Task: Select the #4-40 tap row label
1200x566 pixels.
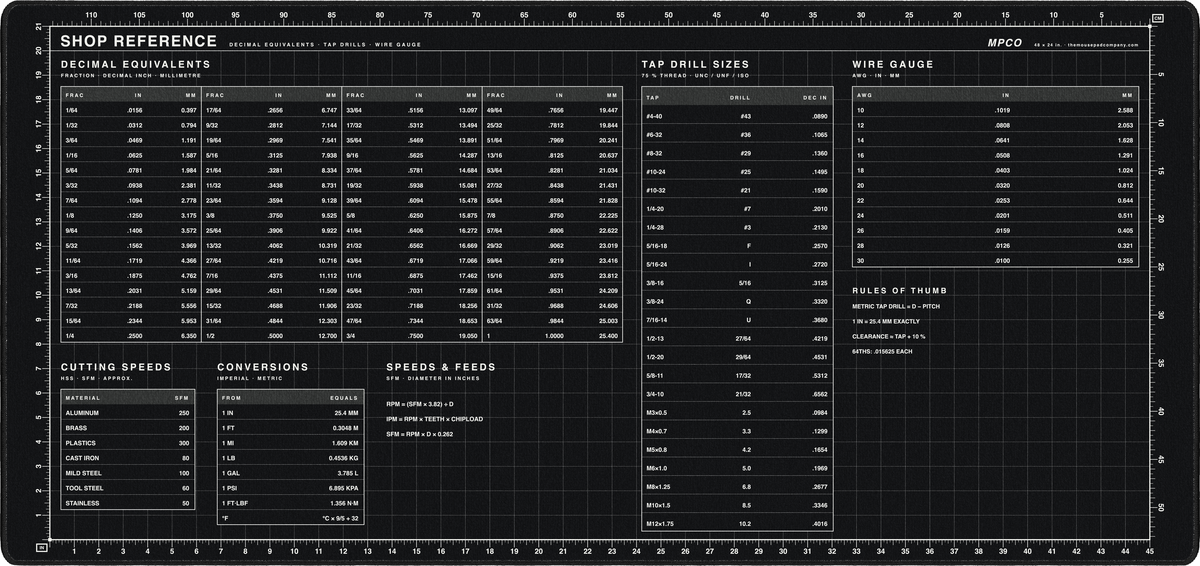Action: click(656, 116)
